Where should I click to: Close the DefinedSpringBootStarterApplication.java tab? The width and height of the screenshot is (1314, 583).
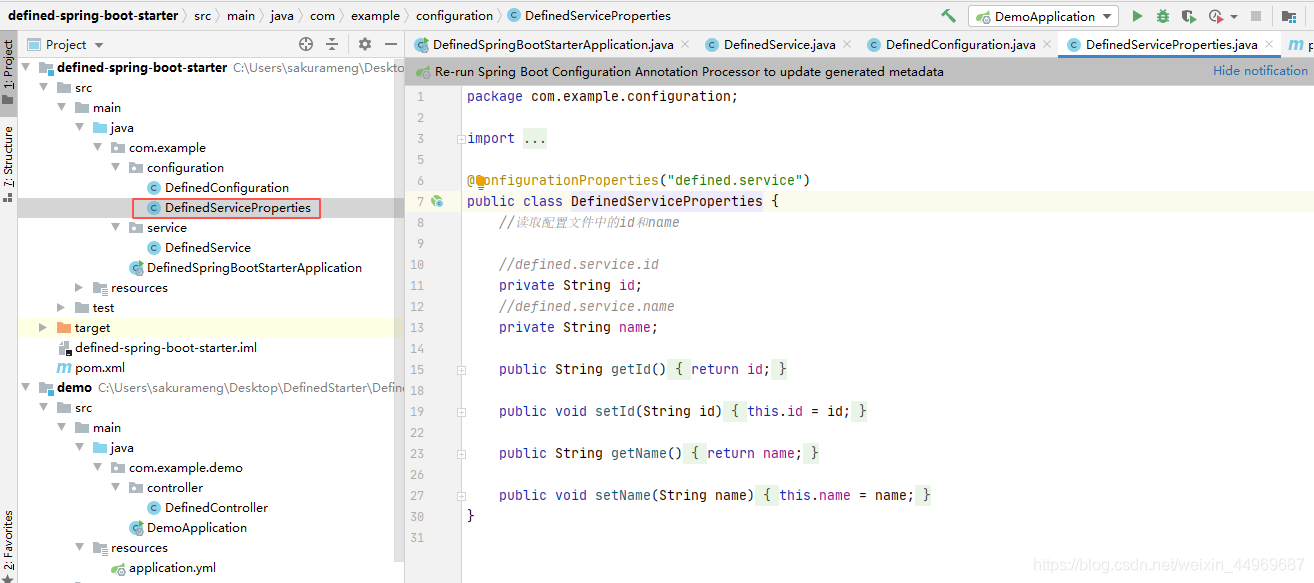(x=685, y=44)
